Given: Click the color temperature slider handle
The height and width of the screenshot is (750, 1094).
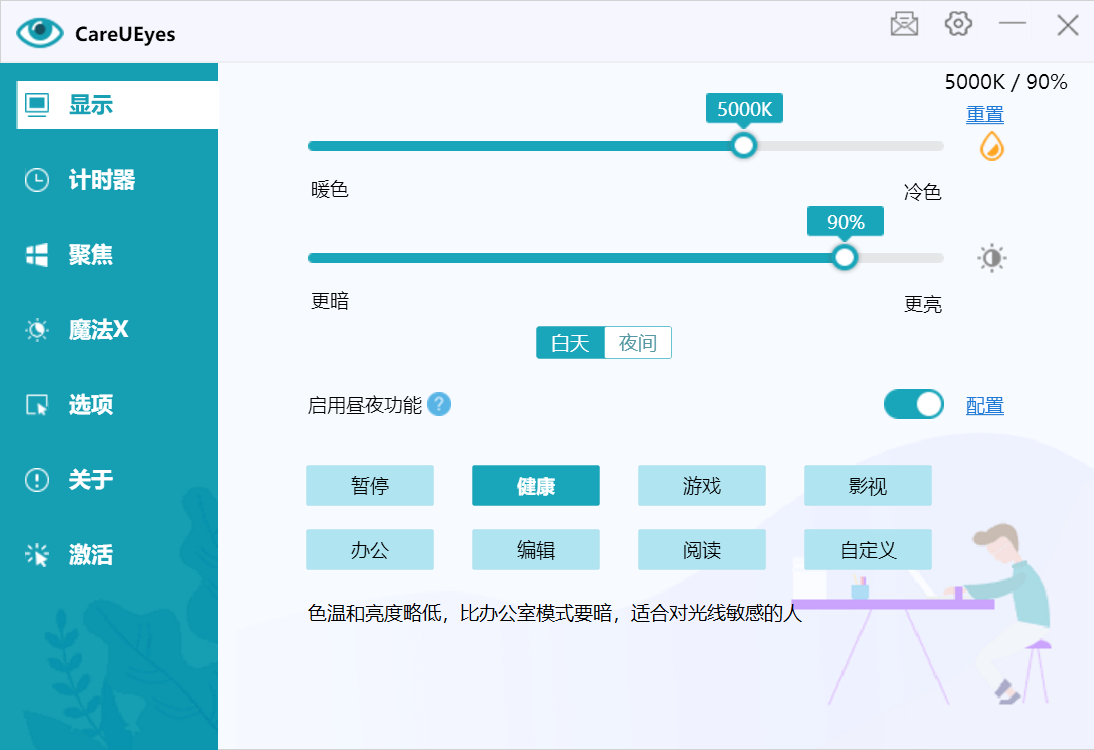Looking at the screenshot, I should click(744, 146).
